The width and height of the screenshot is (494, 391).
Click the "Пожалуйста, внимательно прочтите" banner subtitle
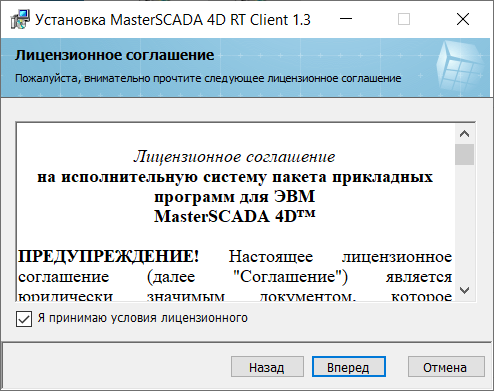208,78
